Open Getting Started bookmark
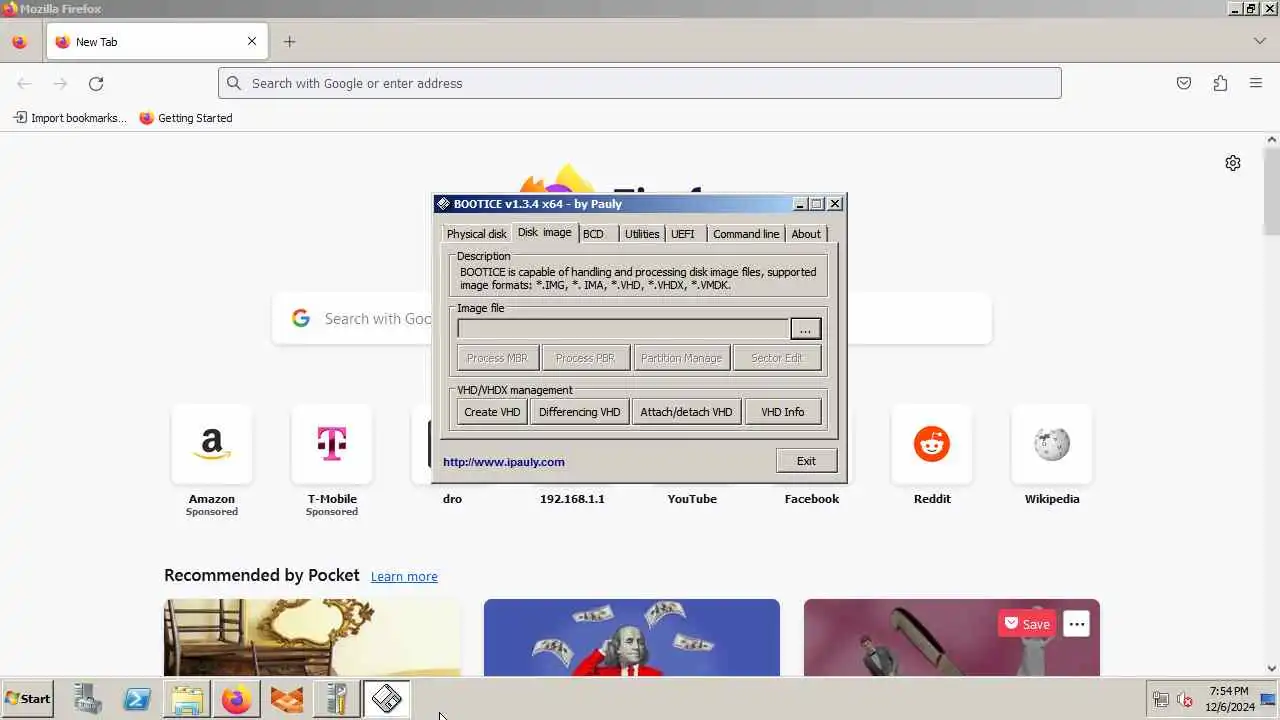 pos(186,118)
